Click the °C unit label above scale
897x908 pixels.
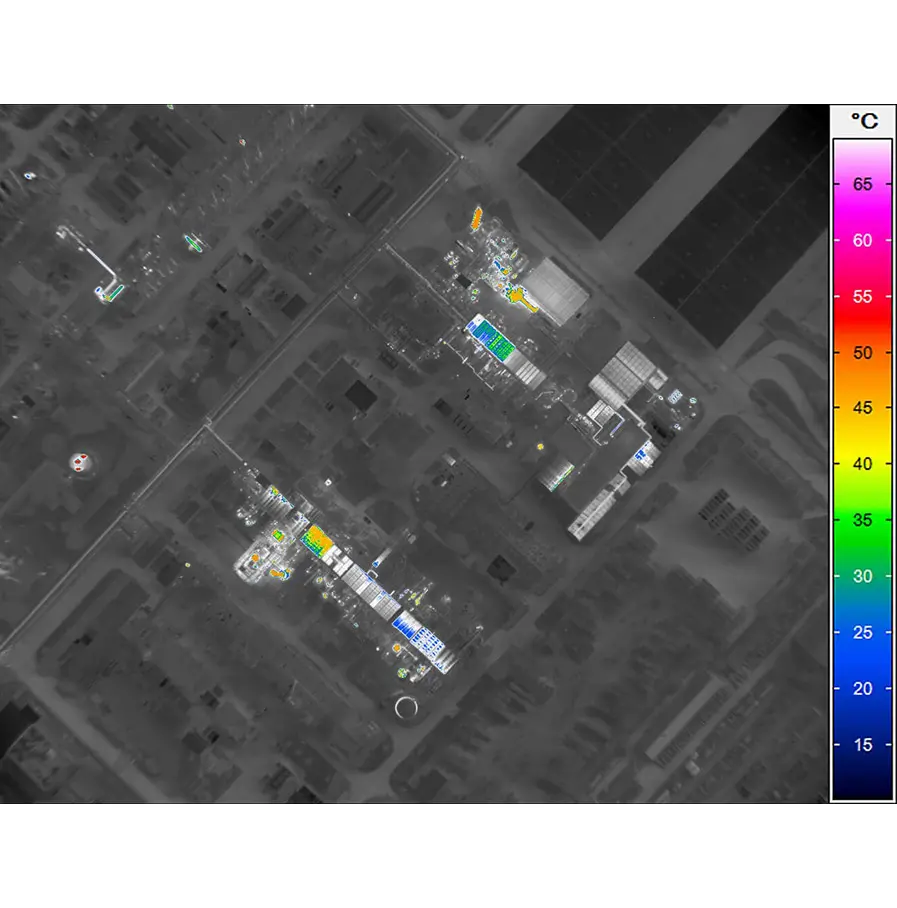coord(864,121)
